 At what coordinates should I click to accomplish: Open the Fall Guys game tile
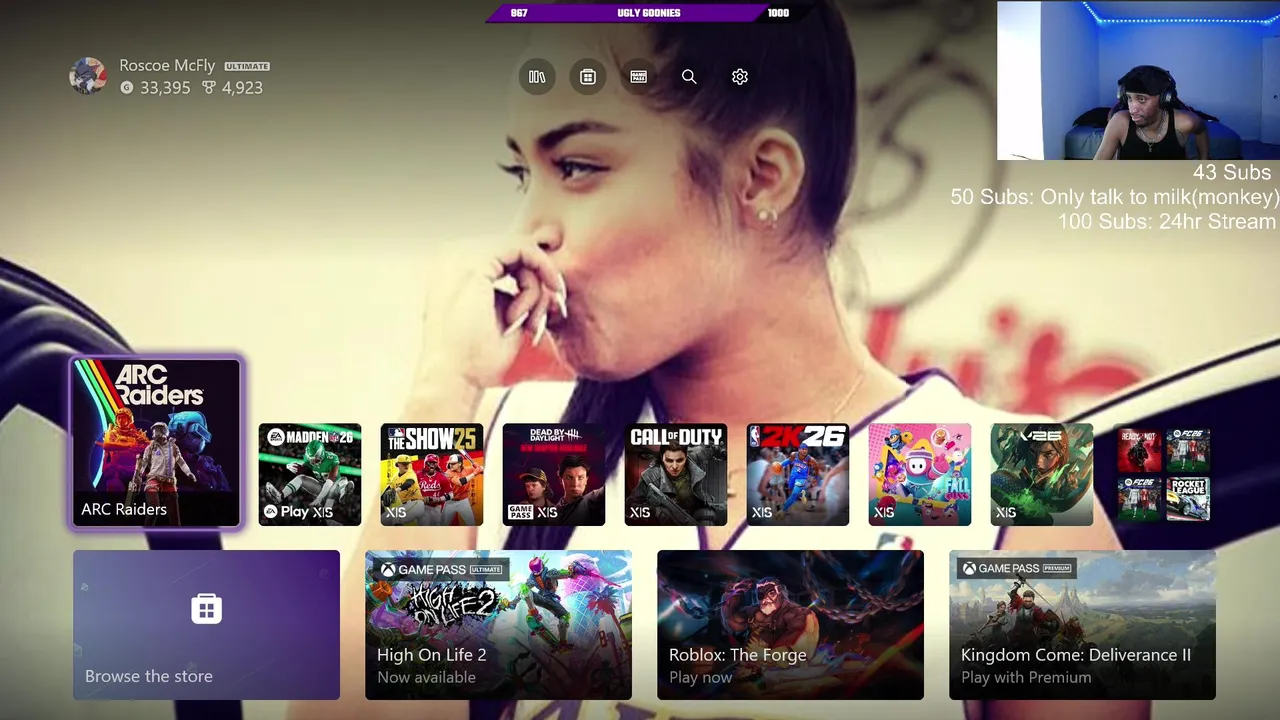(x=920, y=475)
